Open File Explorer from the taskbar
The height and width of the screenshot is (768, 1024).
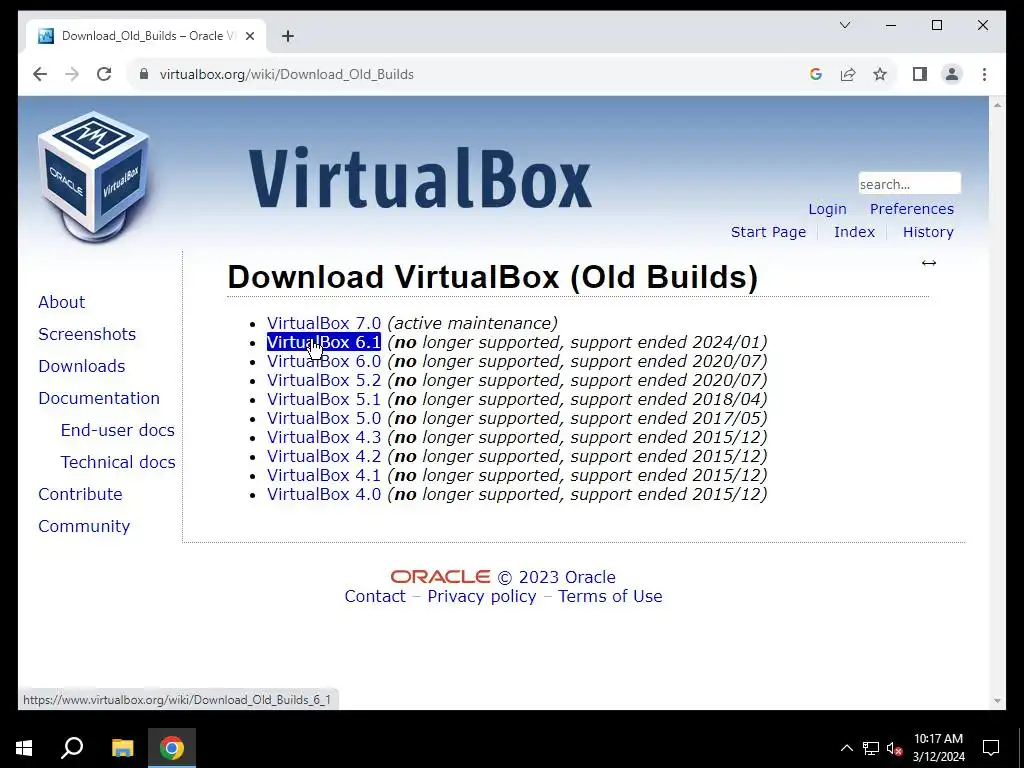122,748
